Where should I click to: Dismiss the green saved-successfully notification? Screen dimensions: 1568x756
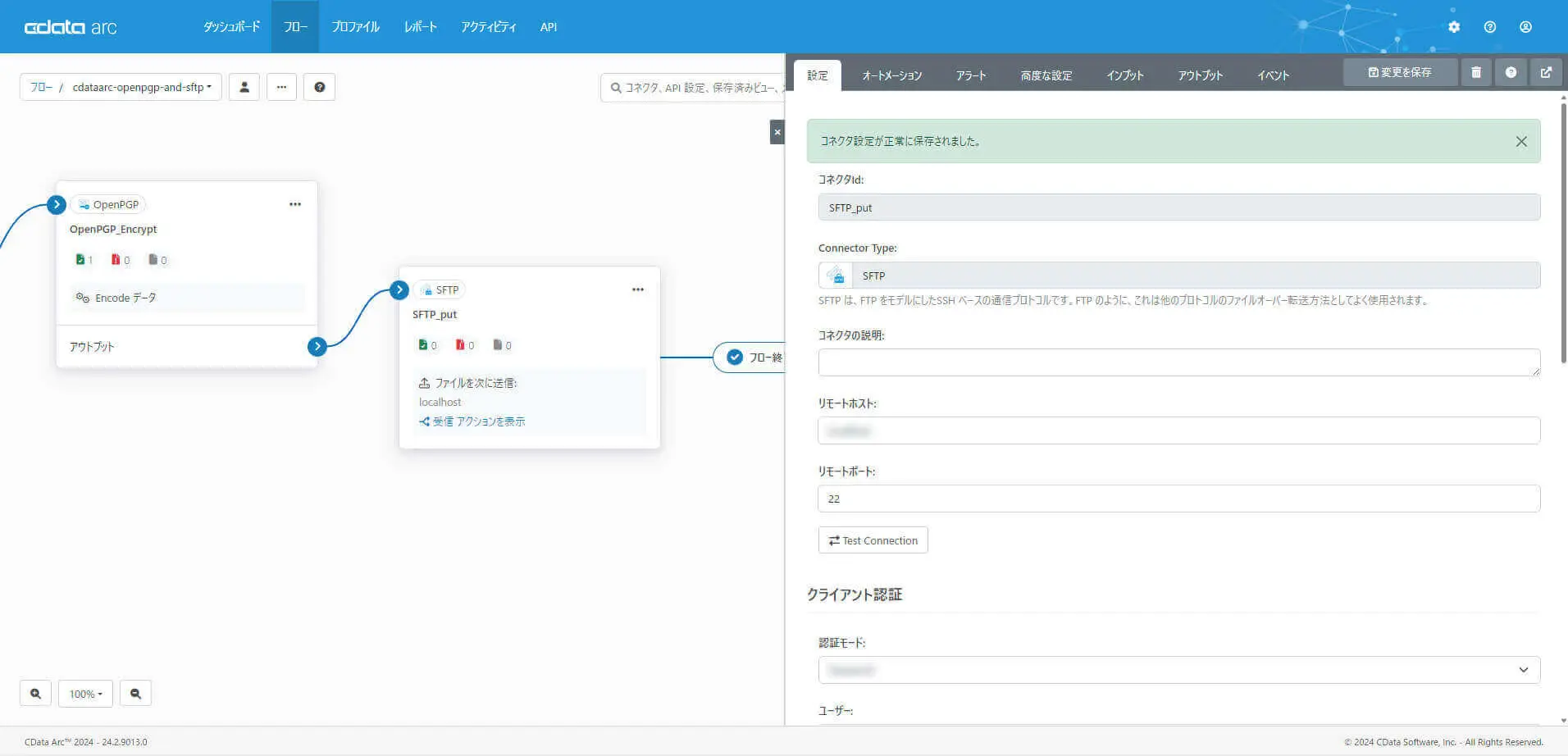[x=1521, y=141]
